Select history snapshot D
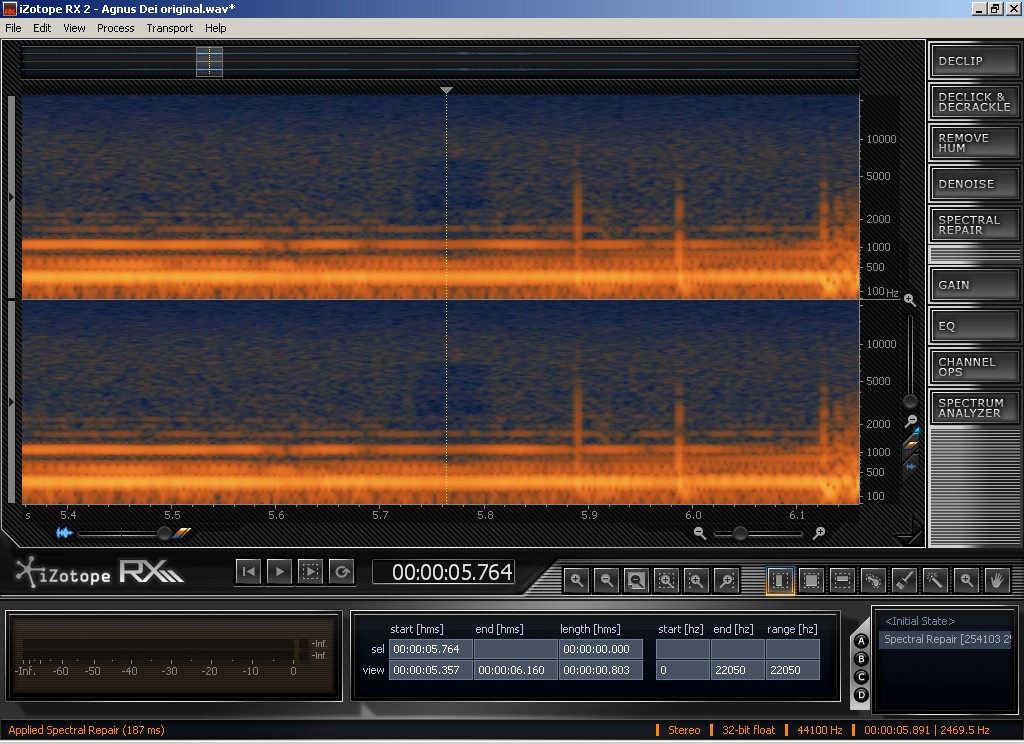Screen dimensions: 1024x744 point(861,695)
